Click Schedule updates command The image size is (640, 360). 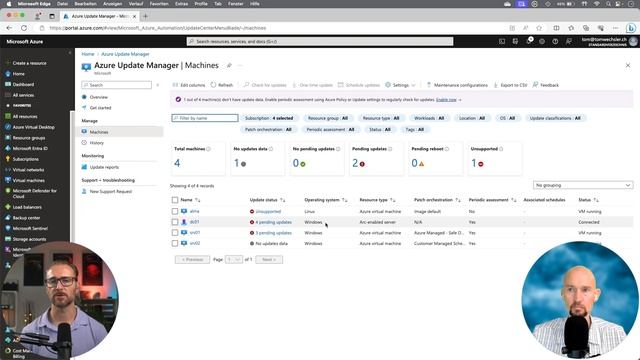pos(359,85)
